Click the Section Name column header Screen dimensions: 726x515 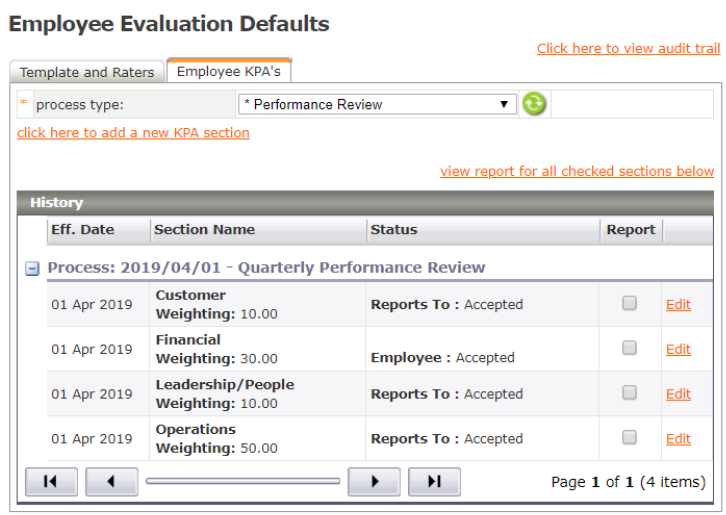(204, 229)
